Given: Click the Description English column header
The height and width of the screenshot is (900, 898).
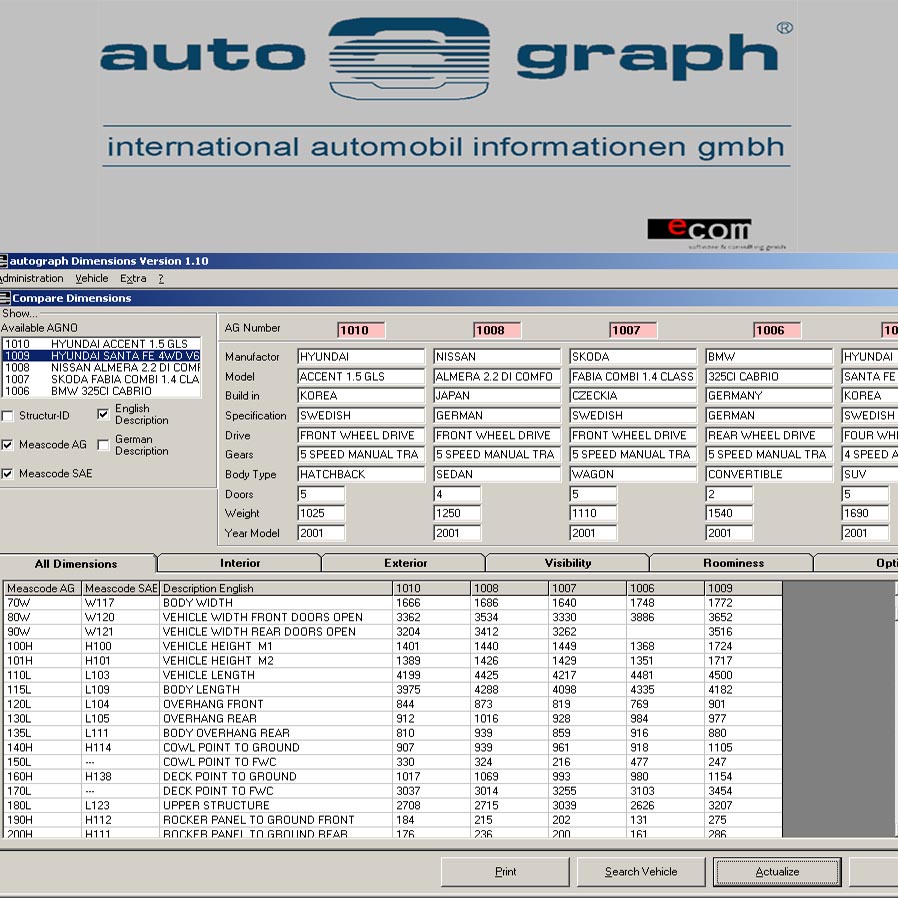Looking at the screenshot, I should pyautogui.click(x=276, y=588).
